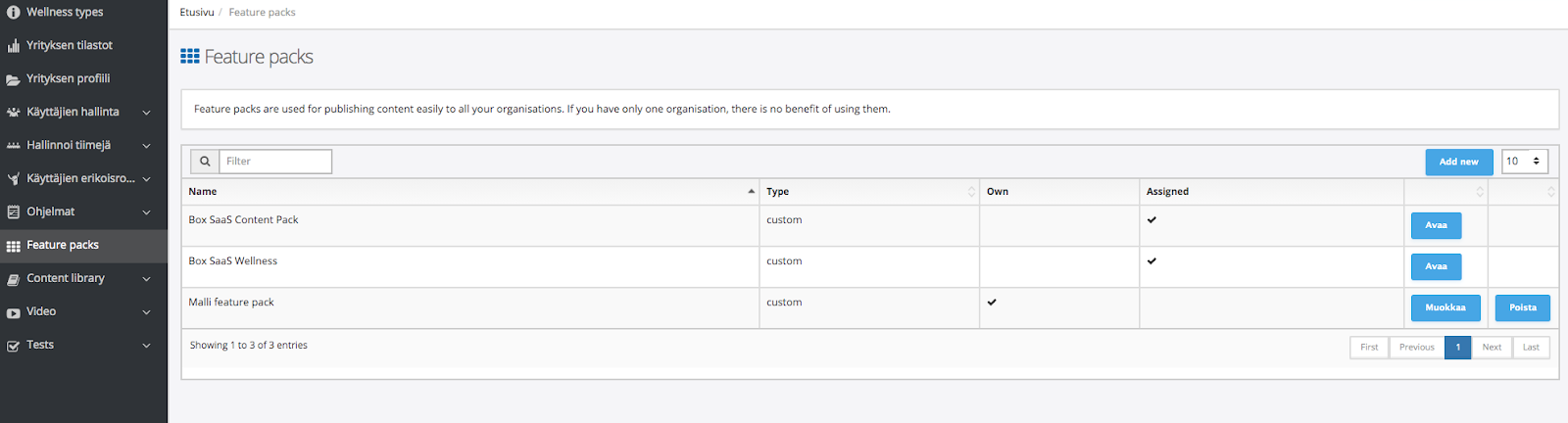Click the Tests checkmark icon
Screen dimensions: 1568x423
pos(13,346)
